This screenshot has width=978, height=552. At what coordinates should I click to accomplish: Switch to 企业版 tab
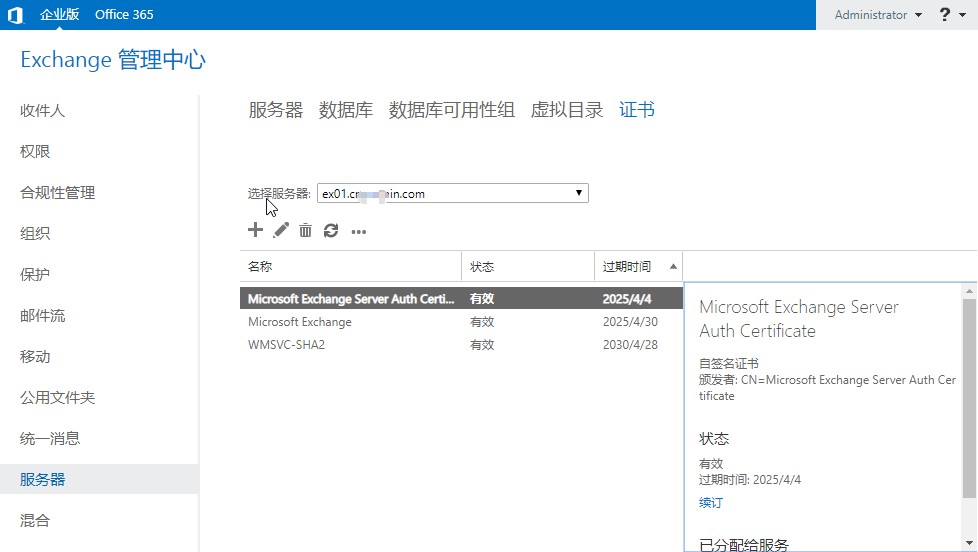point(59,14)
